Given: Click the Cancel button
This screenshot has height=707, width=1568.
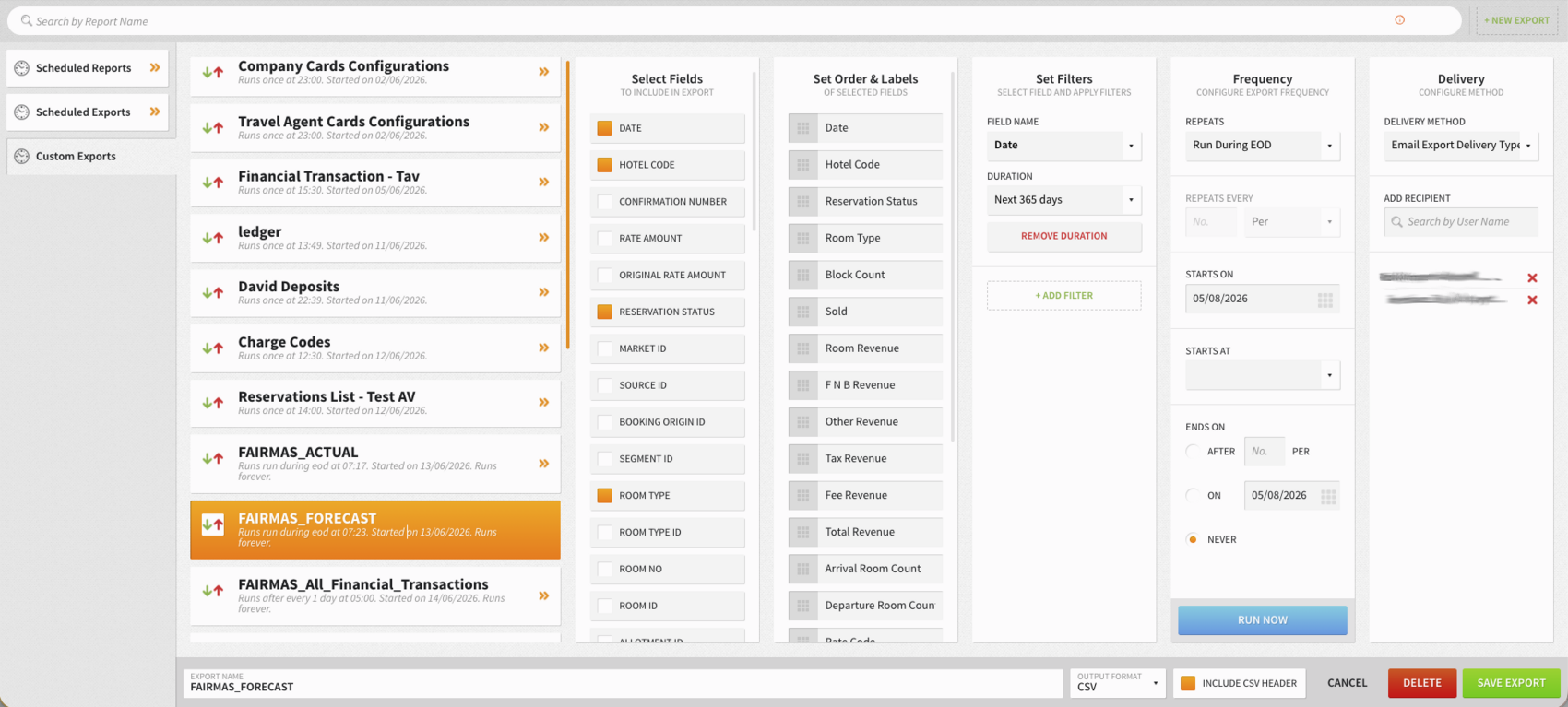Looking at the screenshot, I should 1347,683.
